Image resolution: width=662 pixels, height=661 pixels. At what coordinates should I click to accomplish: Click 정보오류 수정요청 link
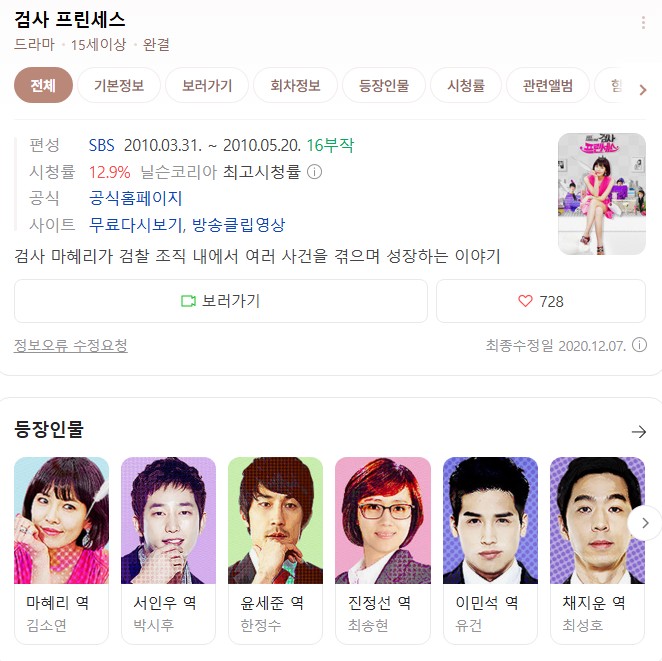tap(71, 345)
